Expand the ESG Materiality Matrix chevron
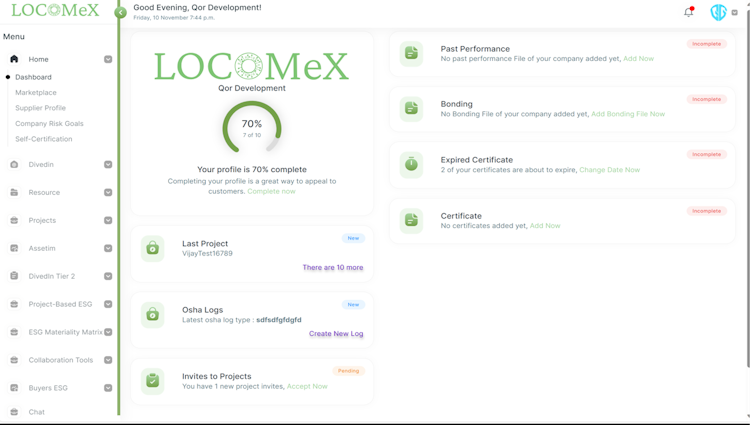 coord(108,332)
